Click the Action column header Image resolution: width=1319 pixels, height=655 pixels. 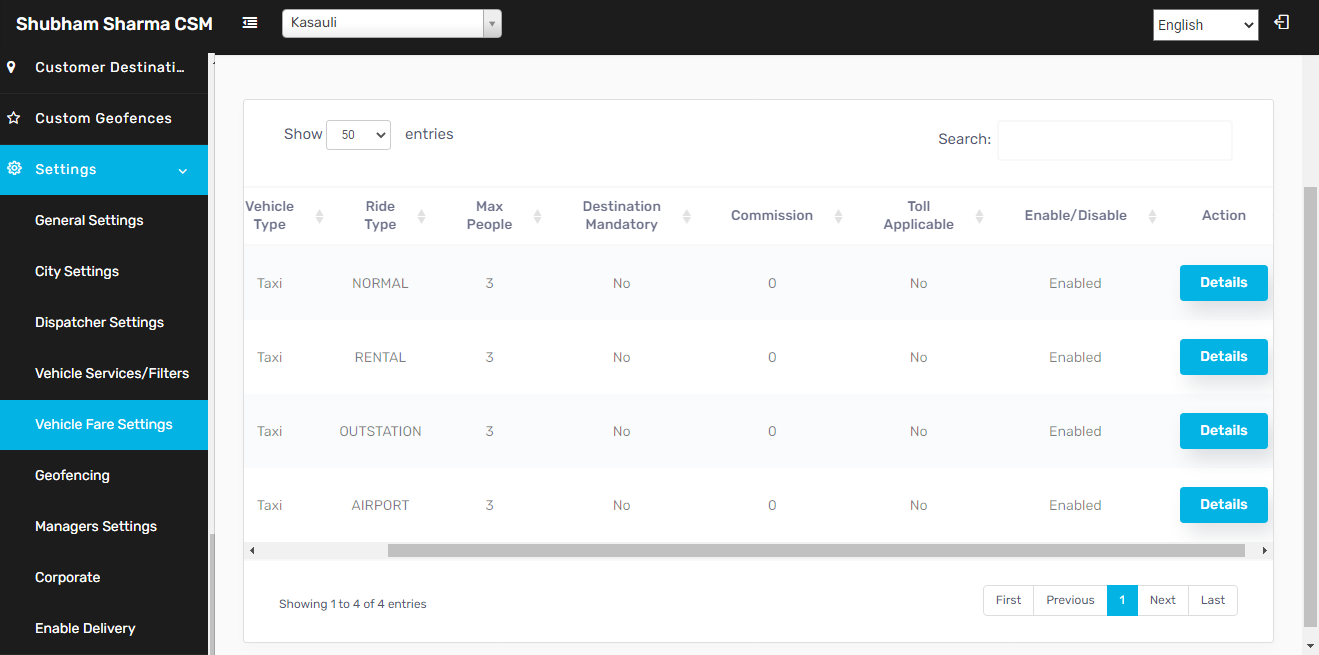click(x=1224, y=215)
